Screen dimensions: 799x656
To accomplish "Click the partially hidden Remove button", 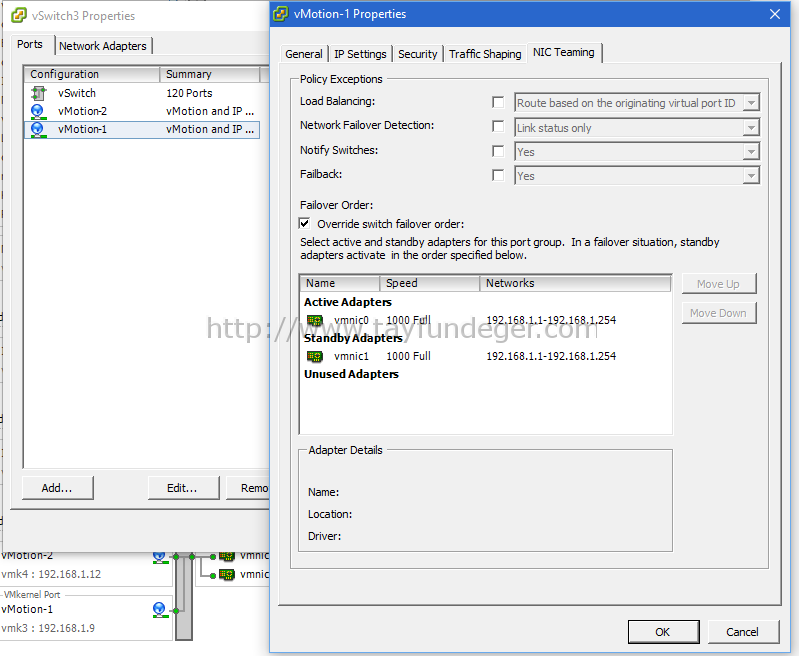I will (x=248, y=488).
